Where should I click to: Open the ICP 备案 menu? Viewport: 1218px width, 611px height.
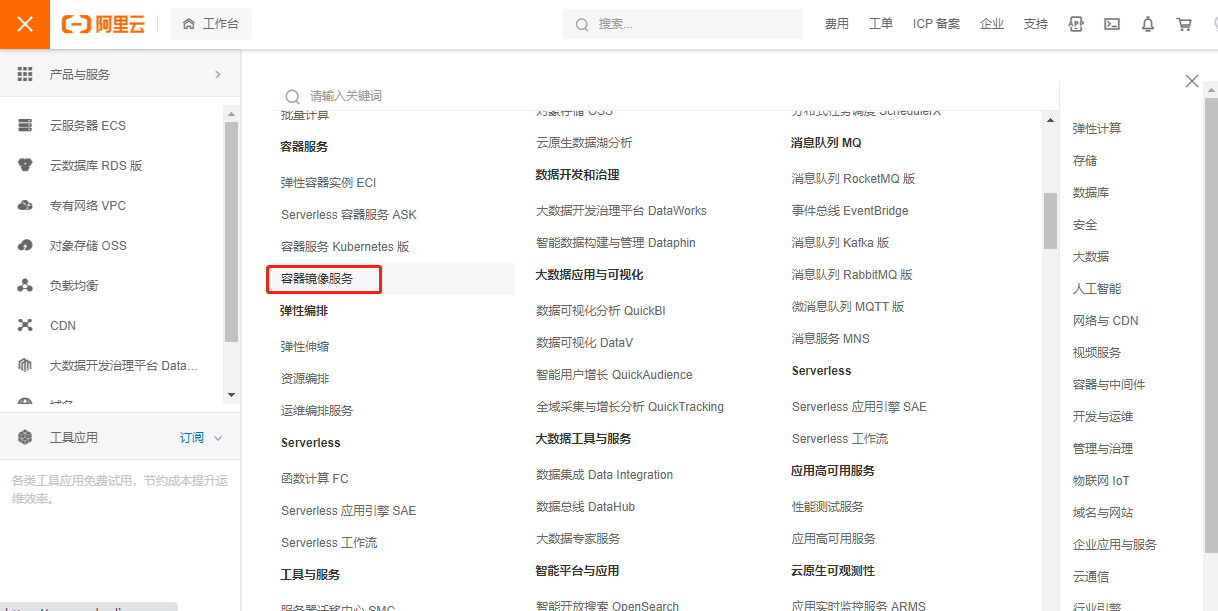(x=936, y=24)
